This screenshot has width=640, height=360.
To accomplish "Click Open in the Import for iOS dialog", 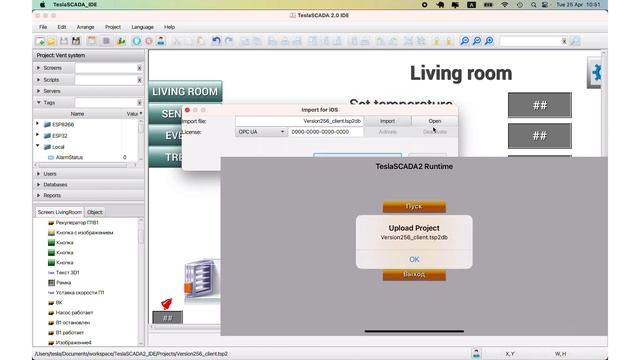I will (x=435, y=121).
